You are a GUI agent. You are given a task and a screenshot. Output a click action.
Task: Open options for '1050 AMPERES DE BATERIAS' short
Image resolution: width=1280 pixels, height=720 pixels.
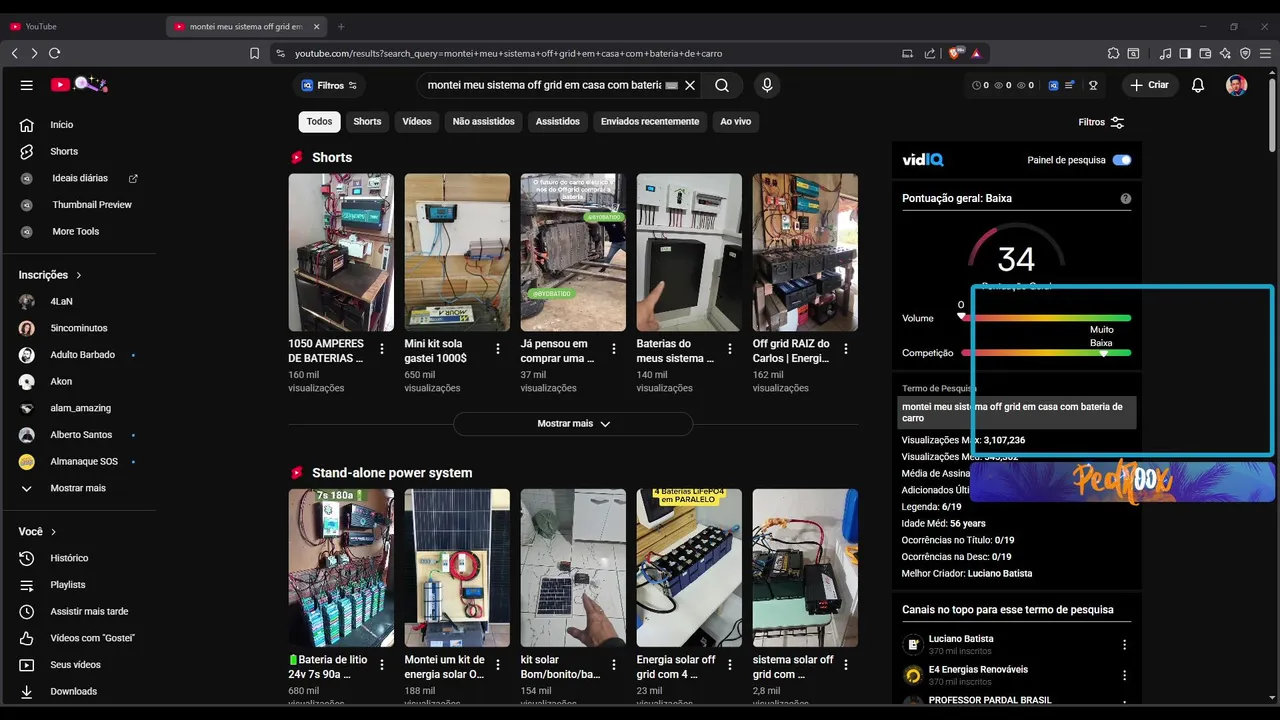tap(382, 349)
